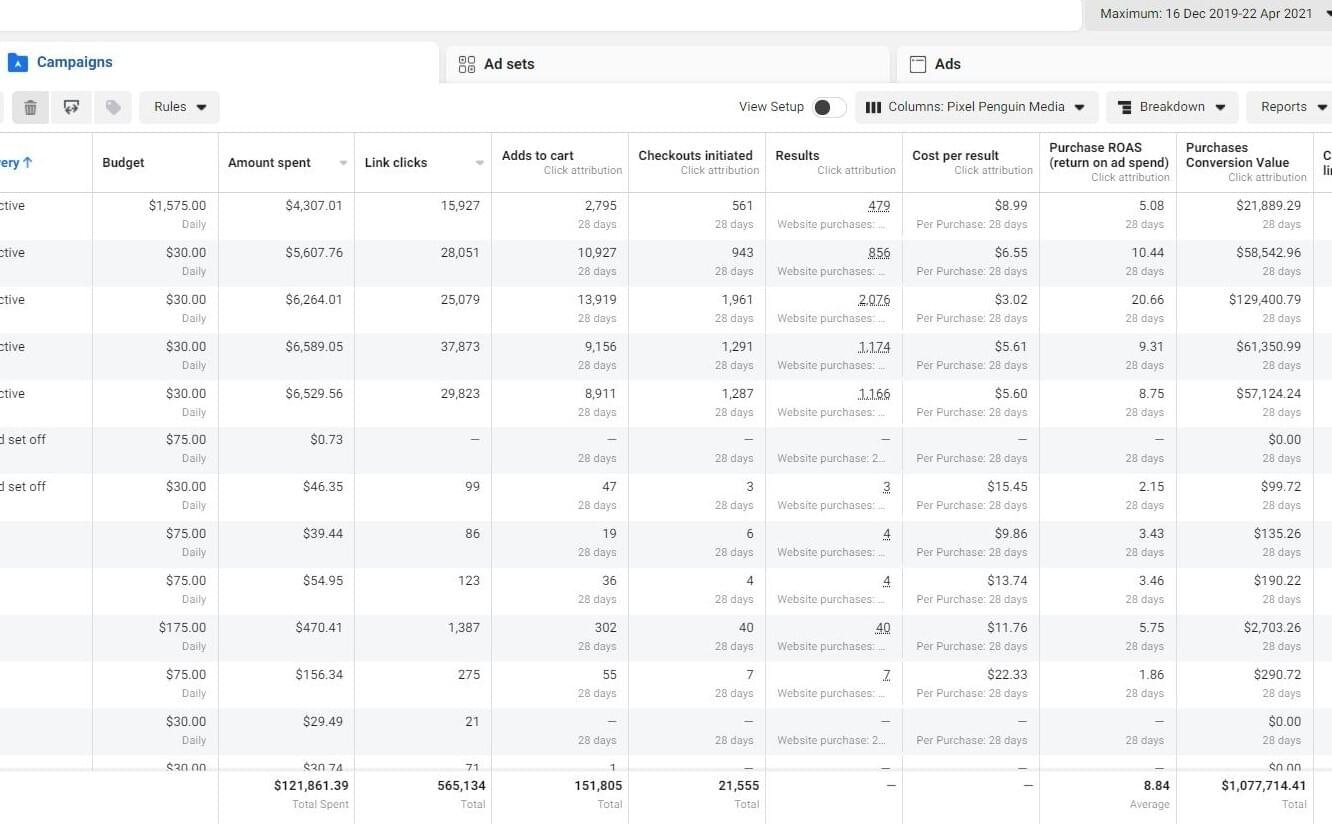Toggle the View Setup switch
Screen dimensions: 1332x824
(829, 107)
